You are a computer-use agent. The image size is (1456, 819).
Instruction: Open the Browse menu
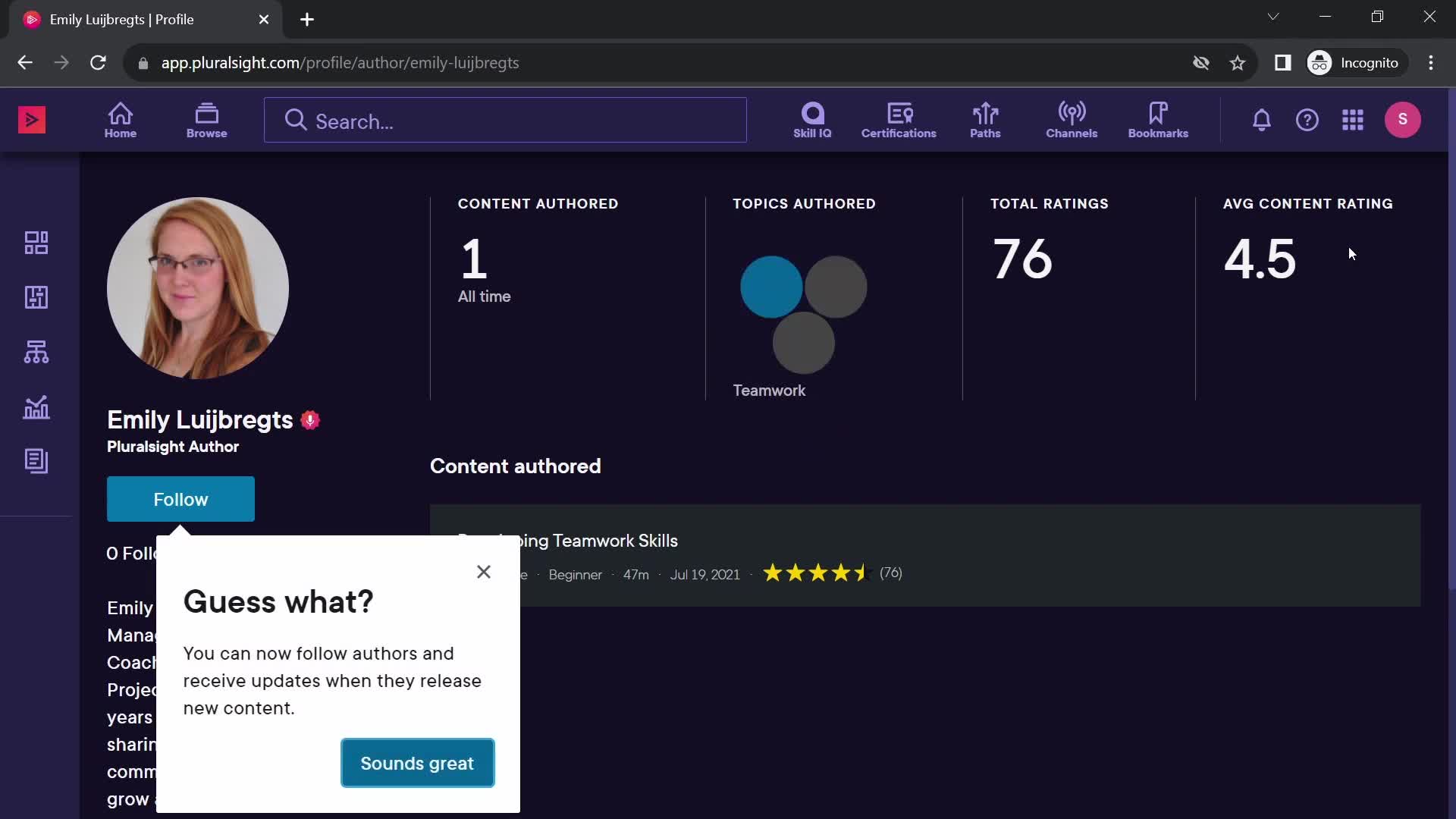(x=206, y=120)
